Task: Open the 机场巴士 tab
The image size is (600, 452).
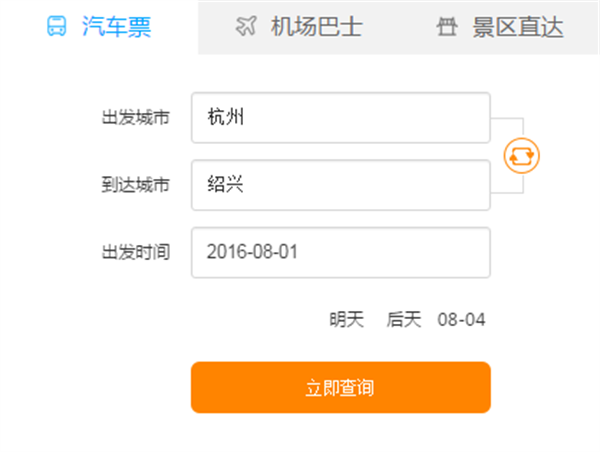Action: [x=298, y=27]
